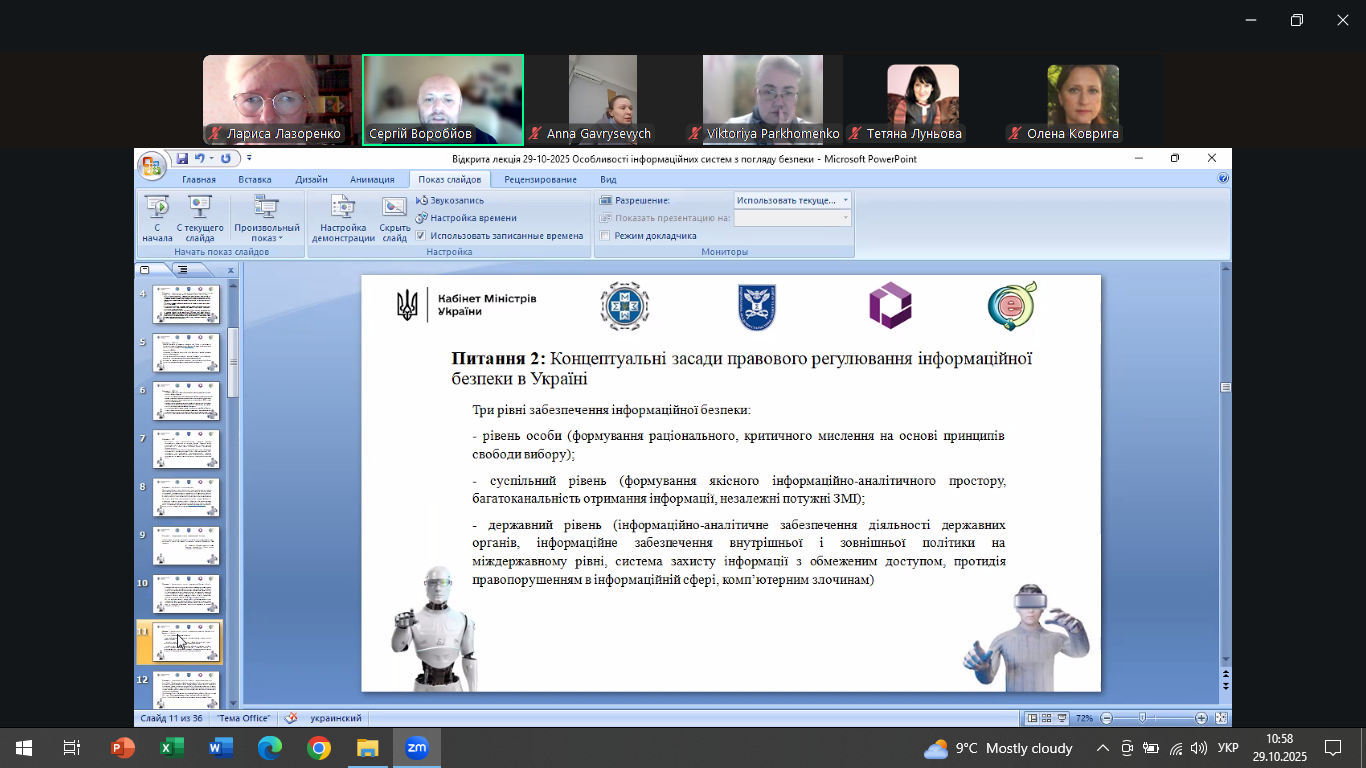Open the Анимация ribbon tab
This screenshot has width=1366, height=768.
371,180
